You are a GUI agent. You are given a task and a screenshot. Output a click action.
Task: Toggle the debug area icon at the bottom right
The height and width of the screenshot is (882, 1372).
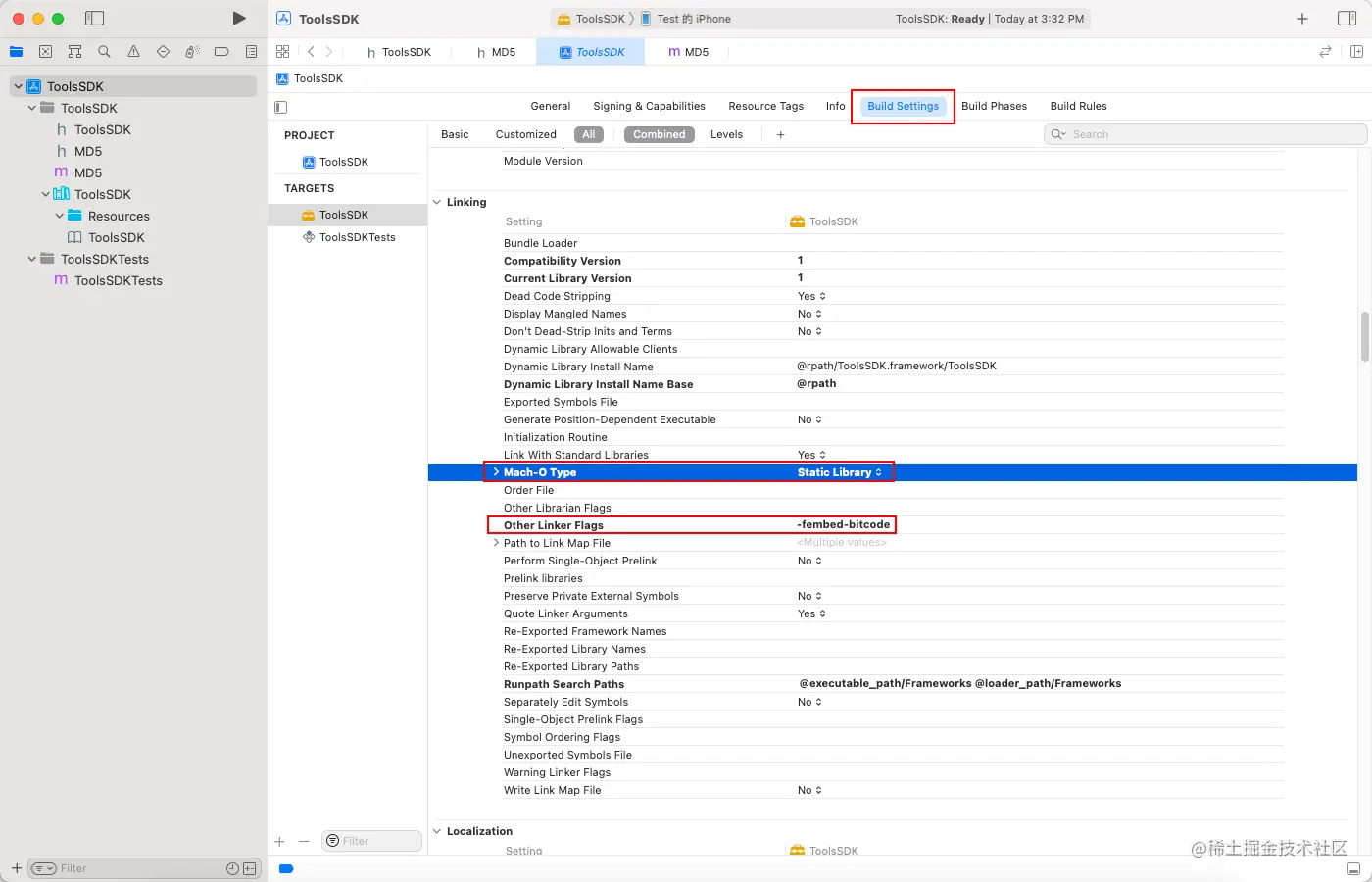(1353, 868)
